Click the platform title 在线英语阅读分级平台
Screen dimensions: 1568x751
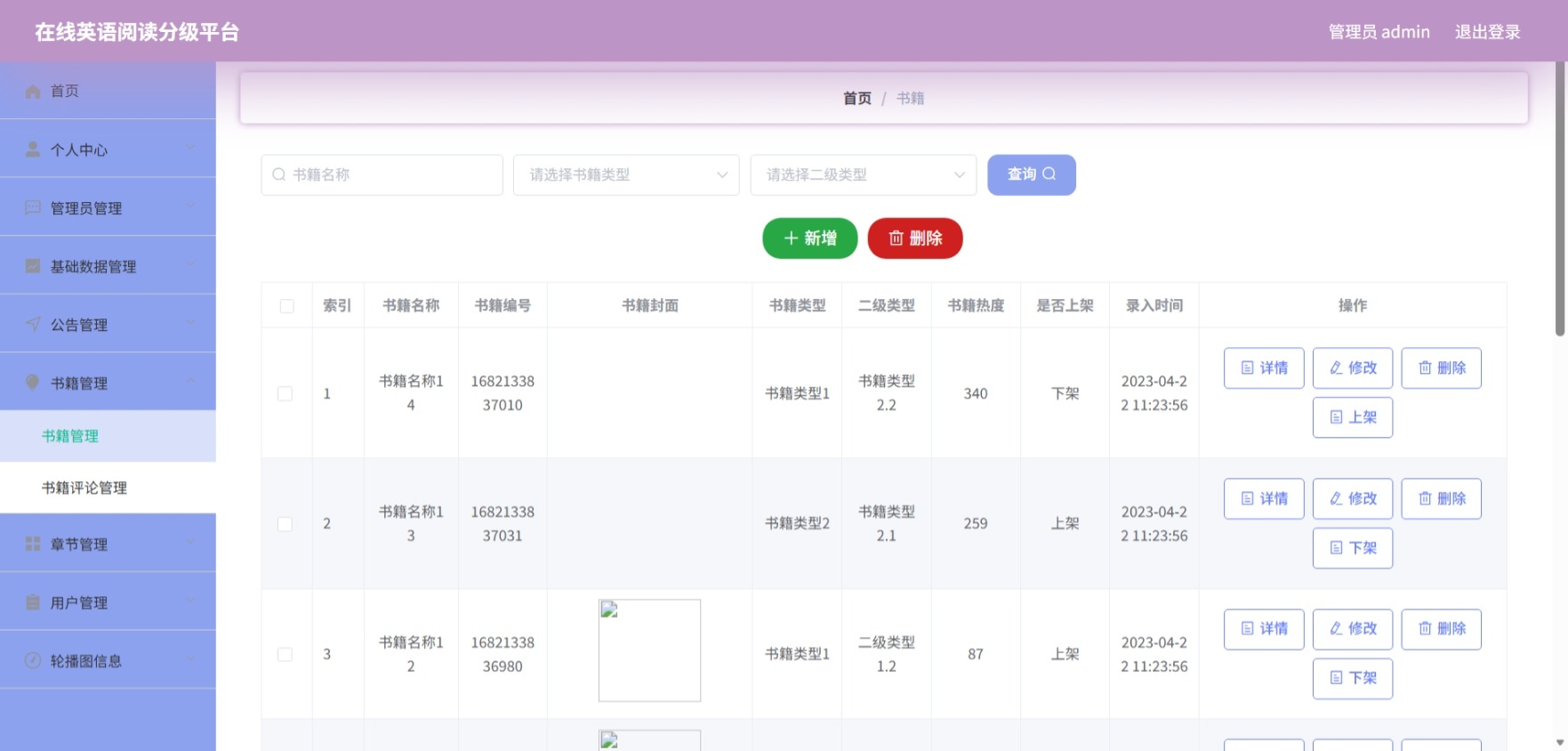[x=138, y=32]
